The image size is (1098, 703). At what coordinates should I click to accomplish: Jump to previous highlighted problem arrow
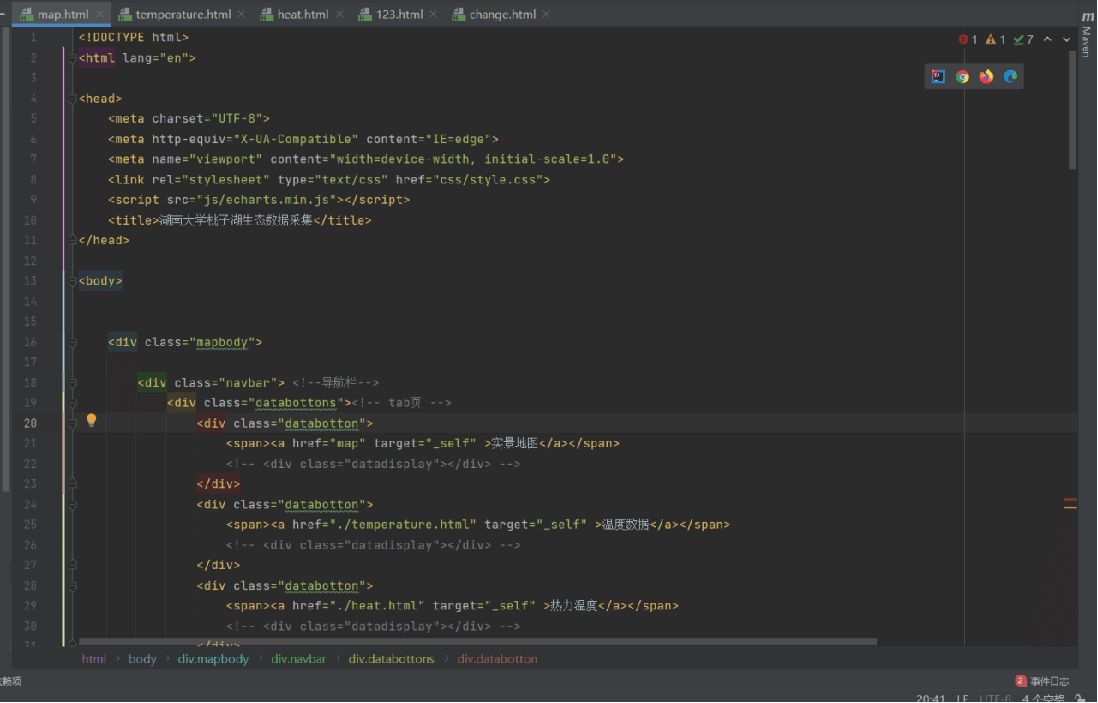1048,40
